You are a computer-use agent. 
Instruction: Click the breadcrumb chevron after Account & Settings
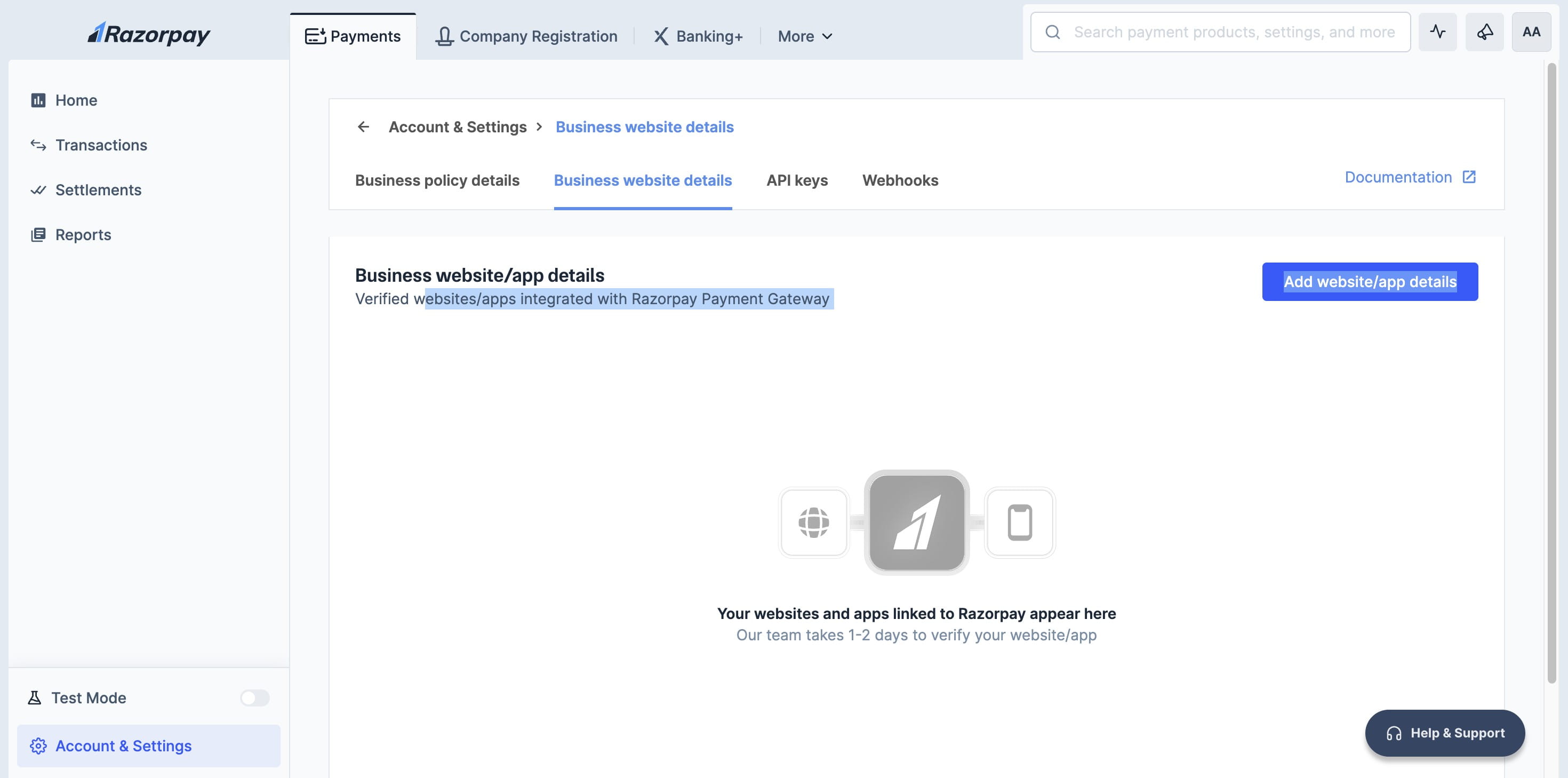click(539, 126)
